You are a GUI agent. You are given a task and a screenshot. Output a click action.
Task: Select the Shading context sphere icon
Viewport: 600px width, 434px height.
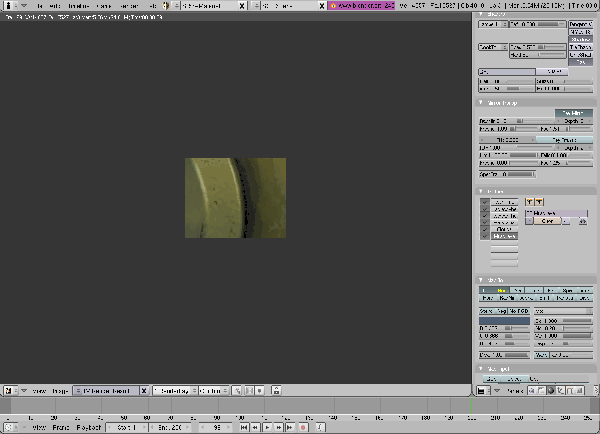(551, 391)
